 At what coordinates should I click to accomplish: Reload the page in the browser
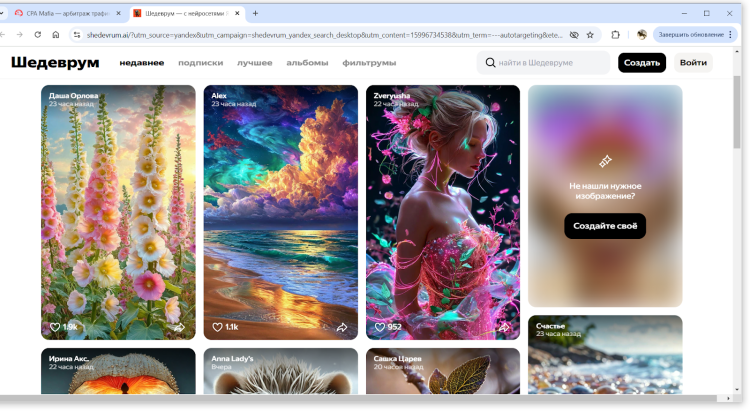pos(37,34)
